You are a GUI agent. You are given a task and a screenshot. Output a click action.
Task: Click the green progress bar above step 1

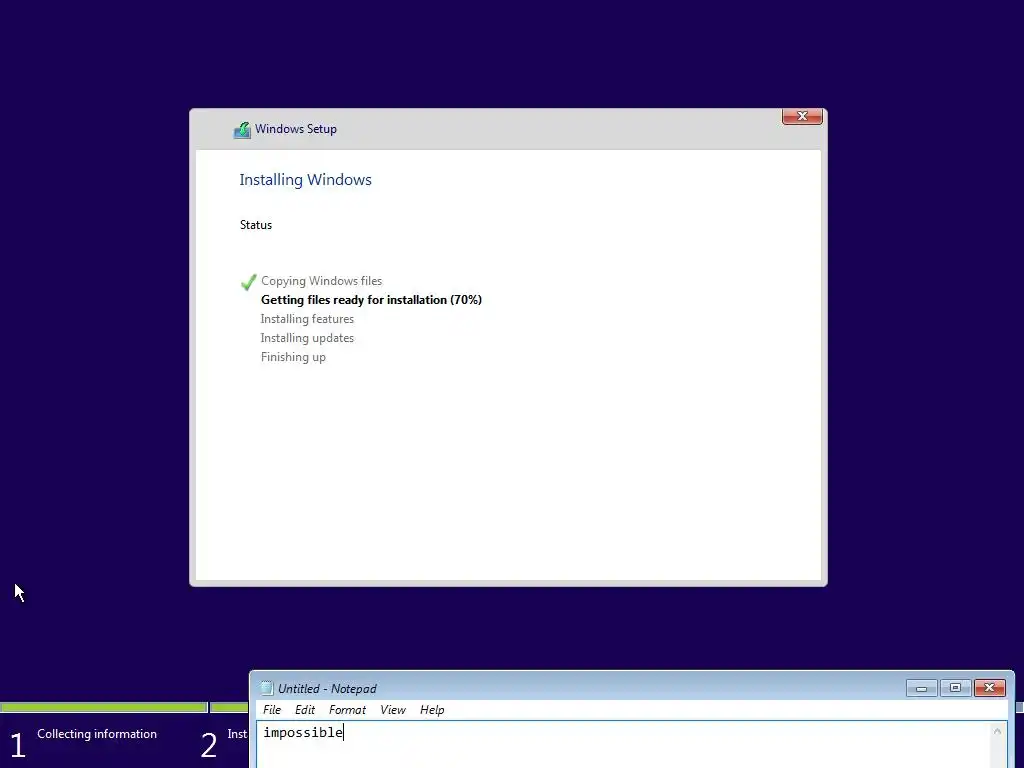tap(103, 707)
